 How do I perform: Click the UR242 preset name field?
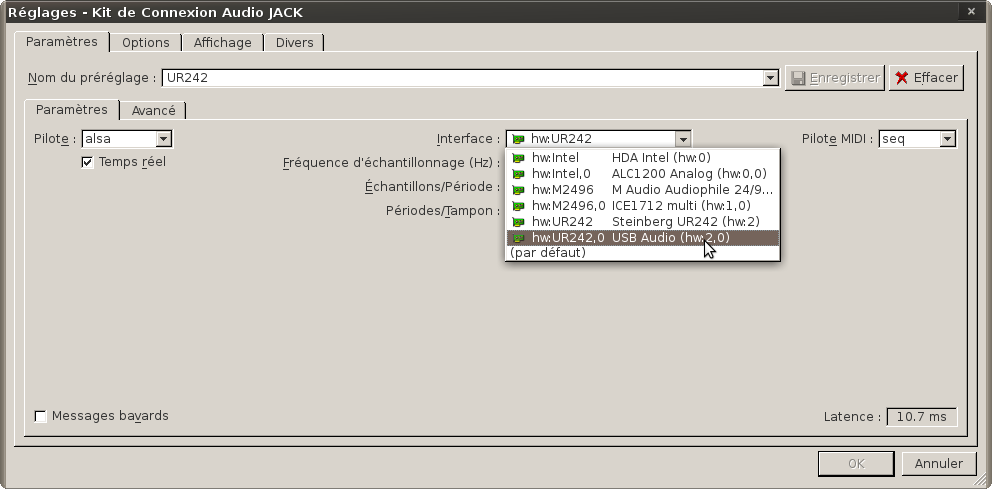462,78
